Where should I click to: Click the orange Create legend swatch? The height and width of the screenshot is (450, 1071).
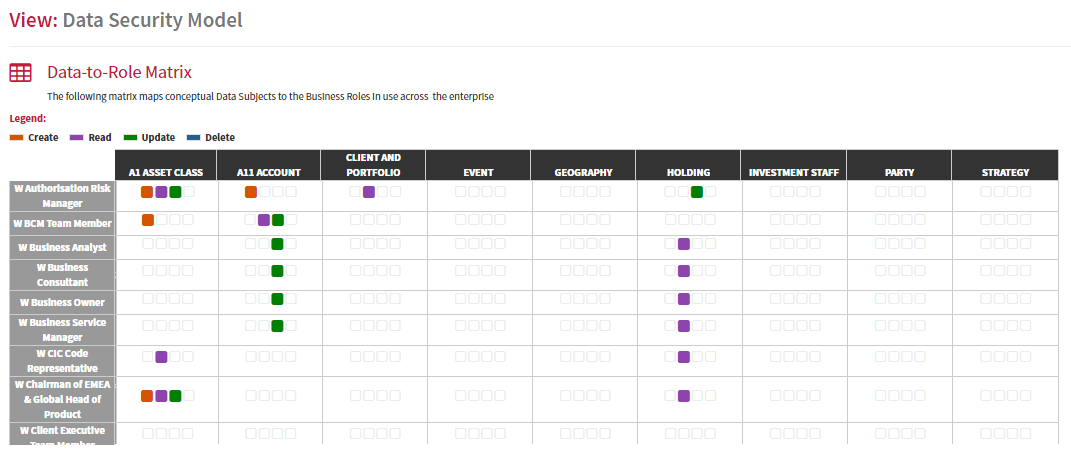[x=17, y=138]
